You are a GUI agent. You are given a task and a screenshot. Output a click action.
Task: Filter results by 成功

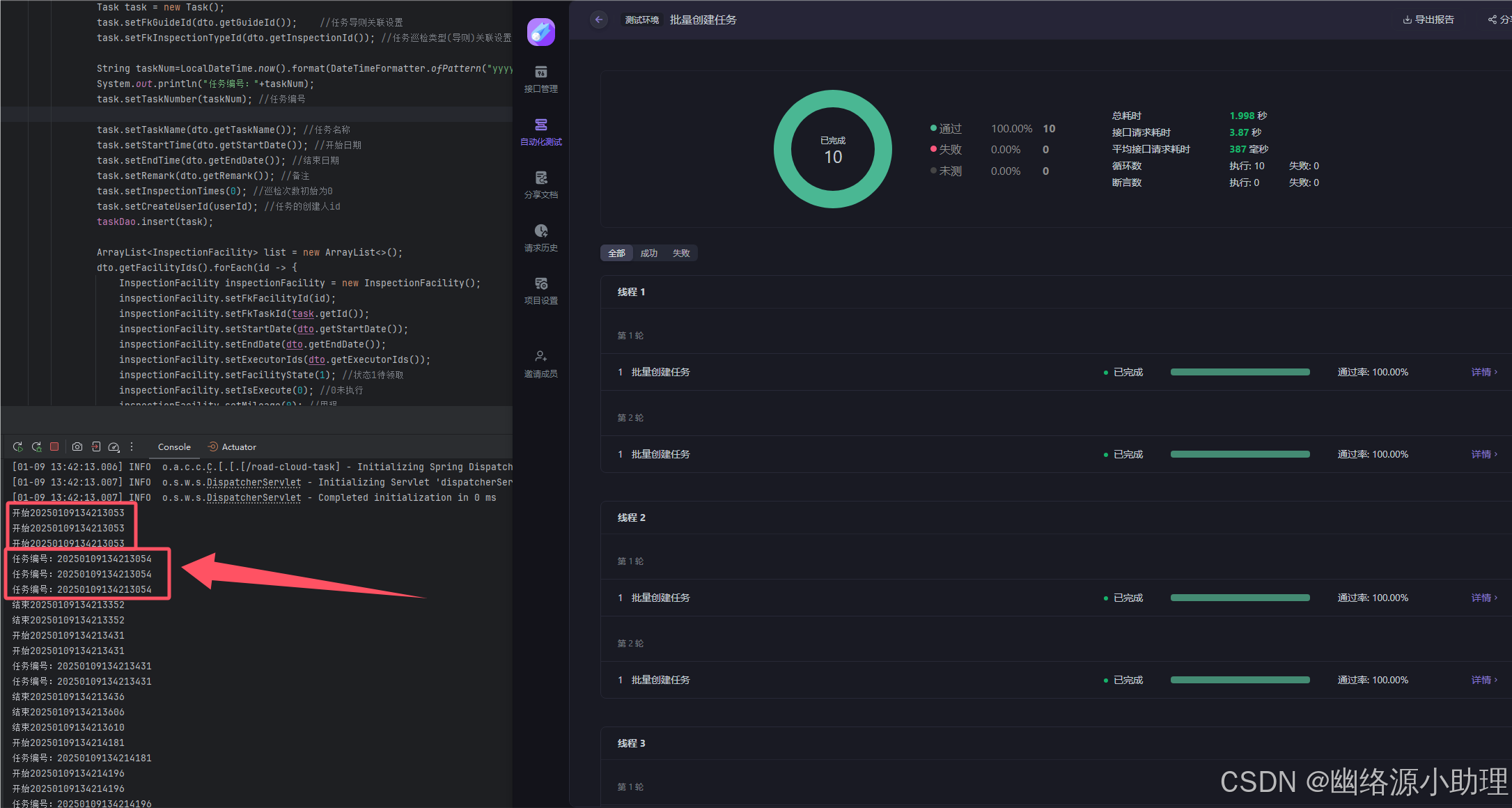648,253
